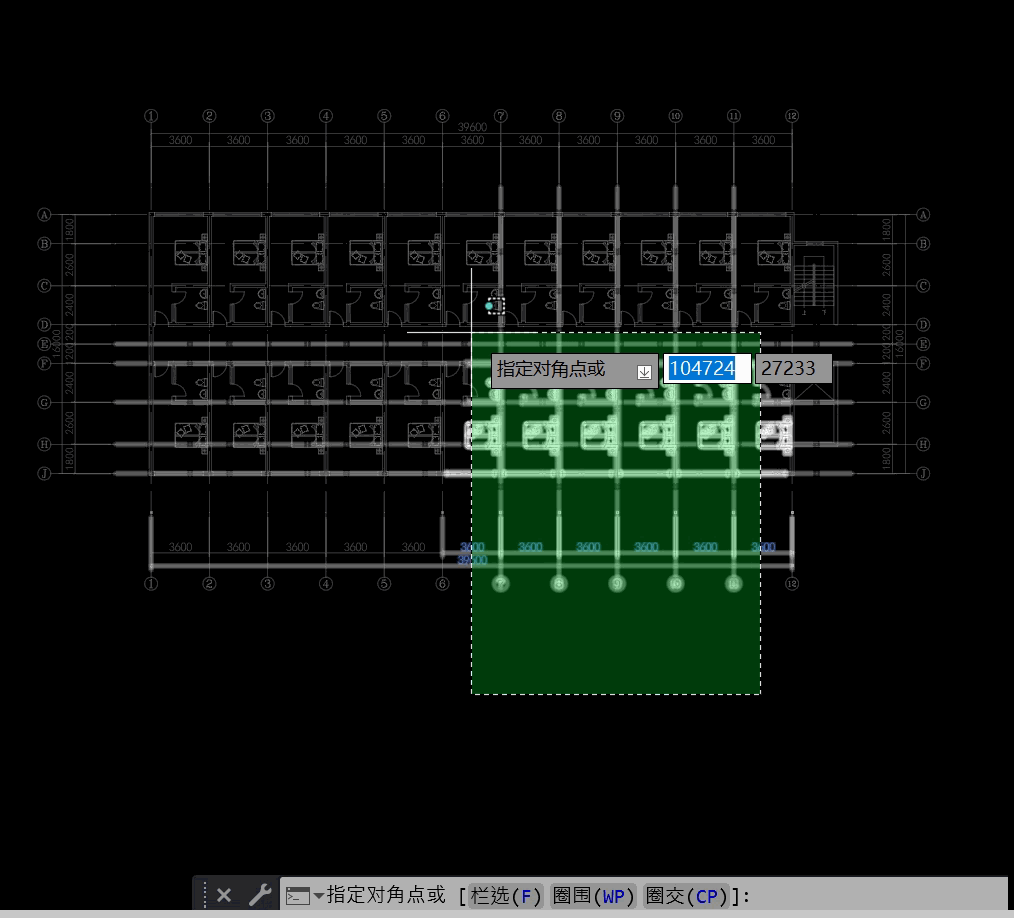
Task: Click grid axis bubble D on right
Action: [923, 324]
